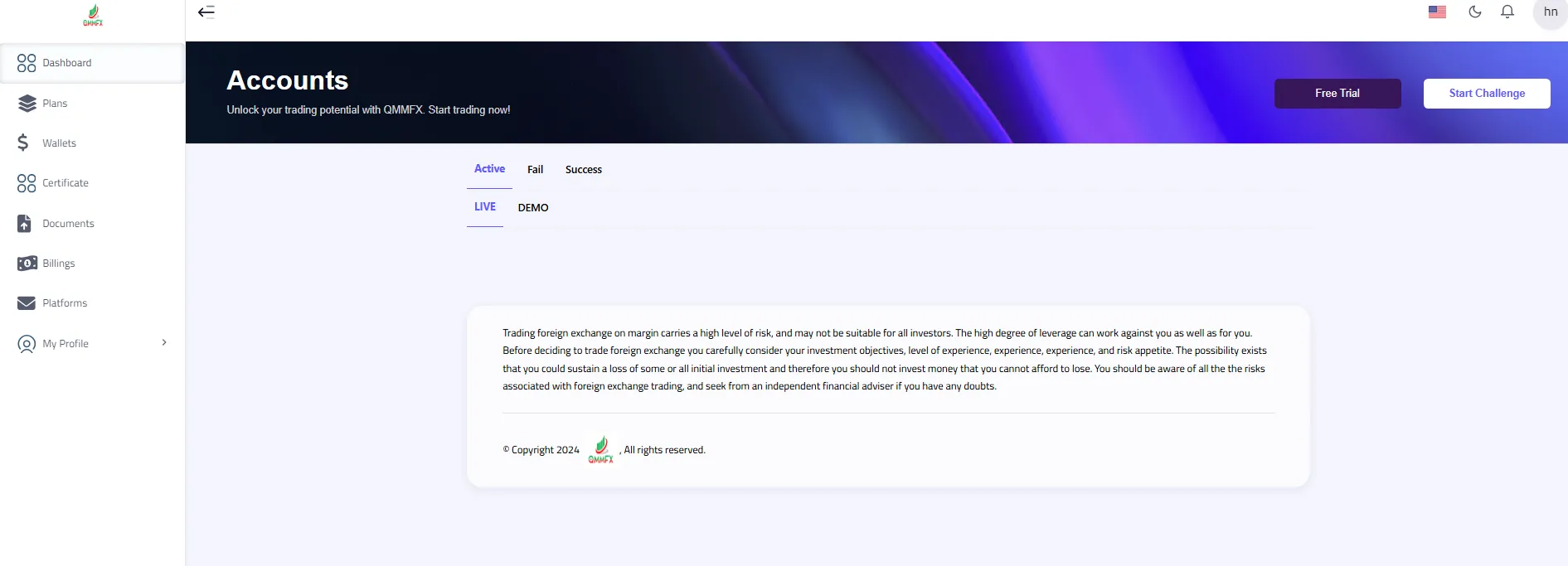Toggle dark mode moon icon

point(1474,12)
